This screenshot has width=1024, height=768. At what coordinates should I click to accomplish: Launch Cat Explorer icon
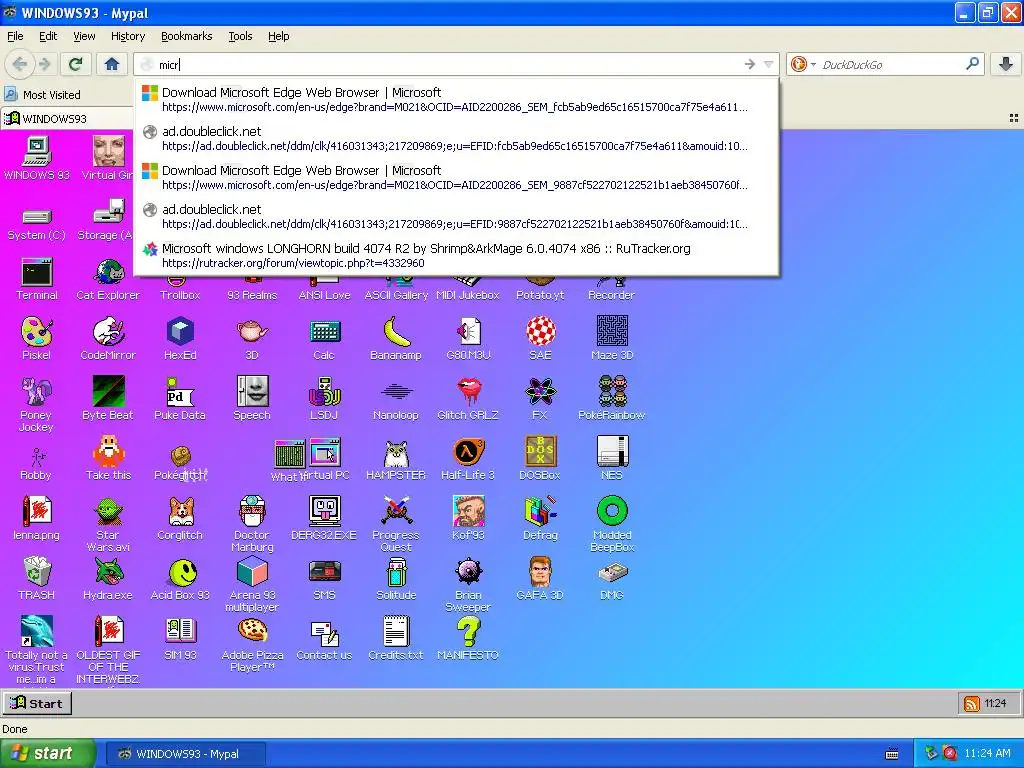tap(108, 280)
